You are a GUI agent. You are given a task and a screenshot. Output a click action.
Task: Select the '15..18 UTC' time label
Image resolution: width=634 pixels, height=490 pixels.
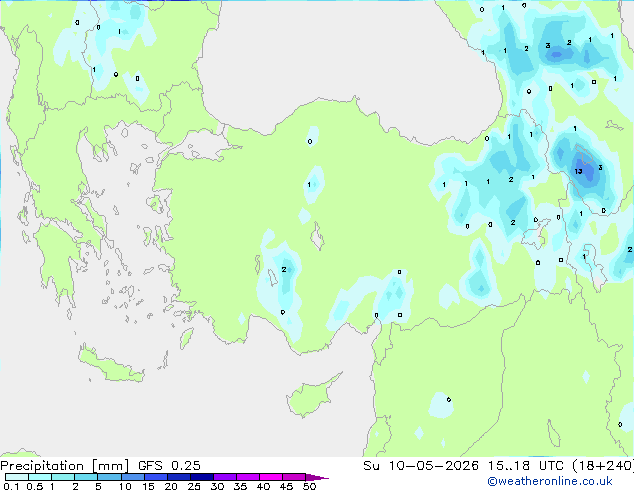point(525,466)
